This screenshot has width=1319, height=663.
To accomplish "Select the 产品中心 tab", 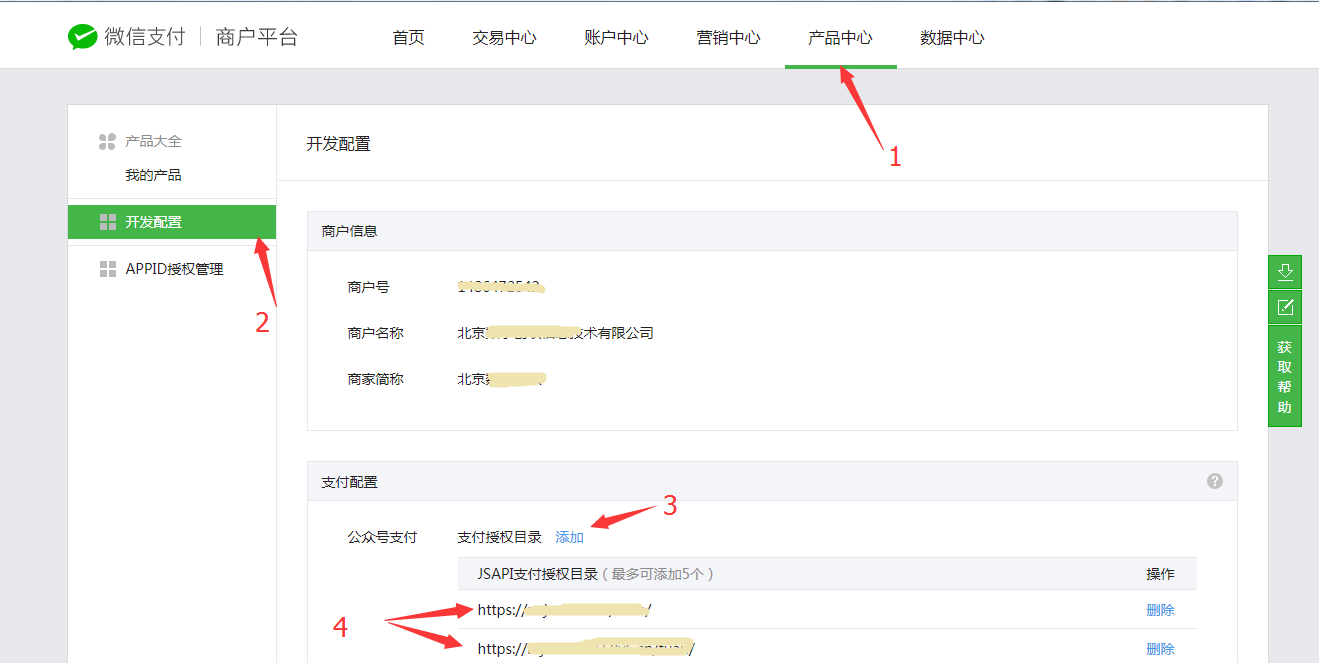I will click(840, 36).
